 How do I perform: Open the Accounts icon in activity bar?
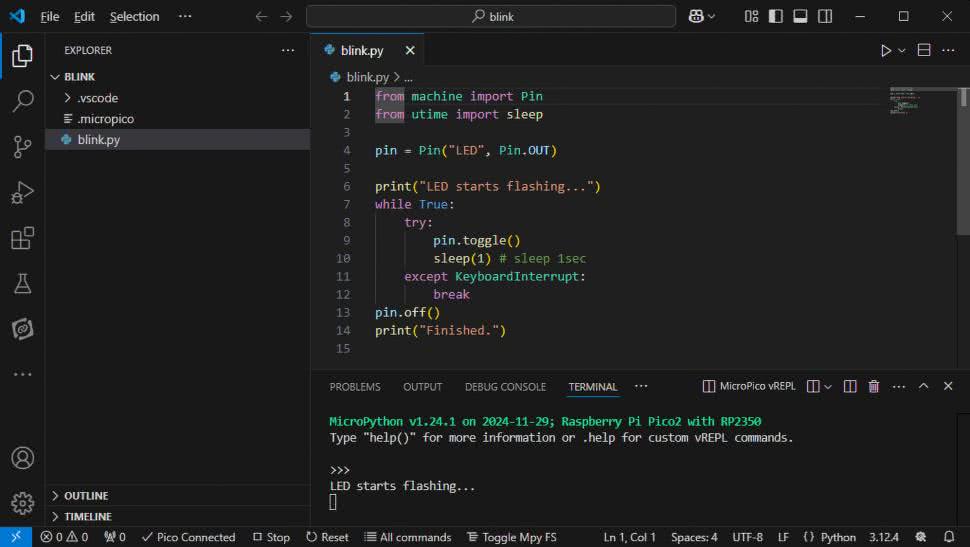(22, 458)
